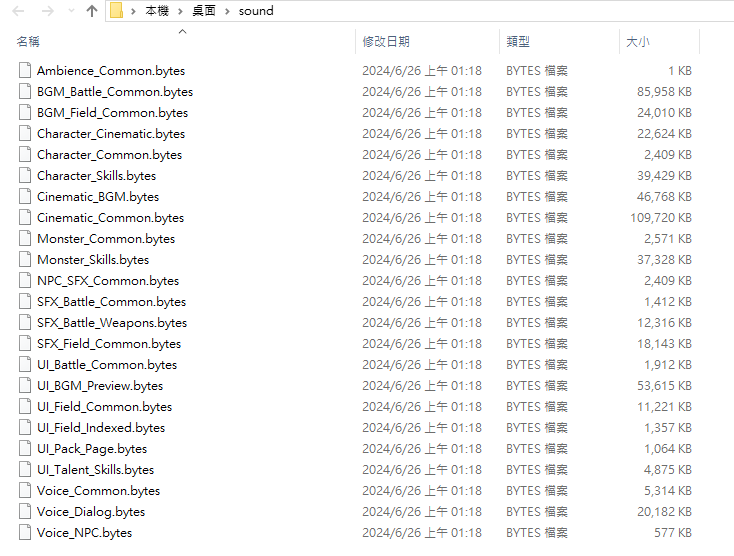
Task: Navigate to 桌面 in breadcrumb
Action: pos(204,11)
